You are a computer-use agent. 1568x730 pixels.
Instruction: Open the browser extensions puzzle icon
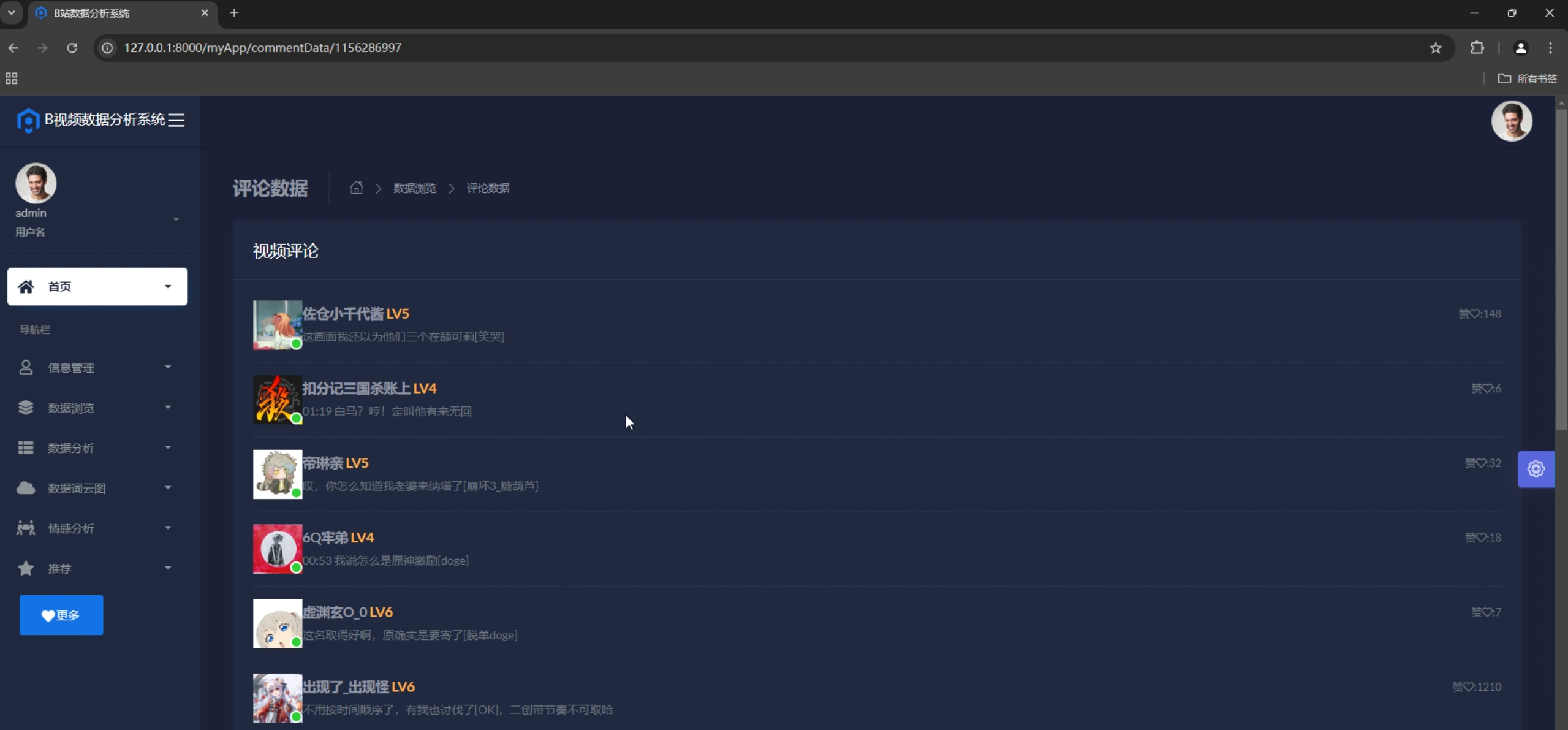coord(1477,48)
